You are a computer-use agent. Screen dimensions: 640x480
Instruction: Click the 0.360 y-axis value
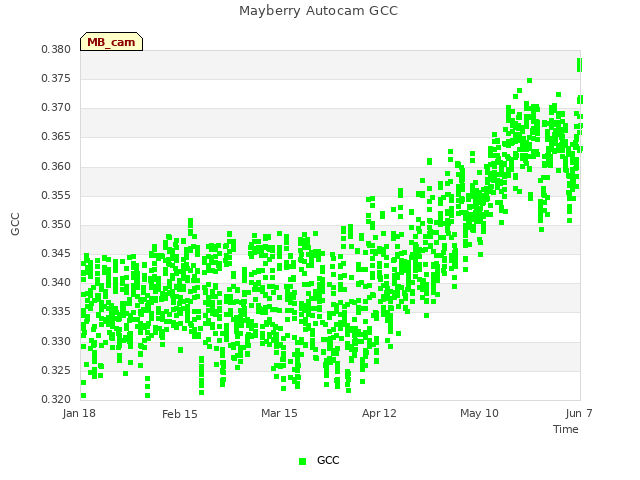pos(56,167)
